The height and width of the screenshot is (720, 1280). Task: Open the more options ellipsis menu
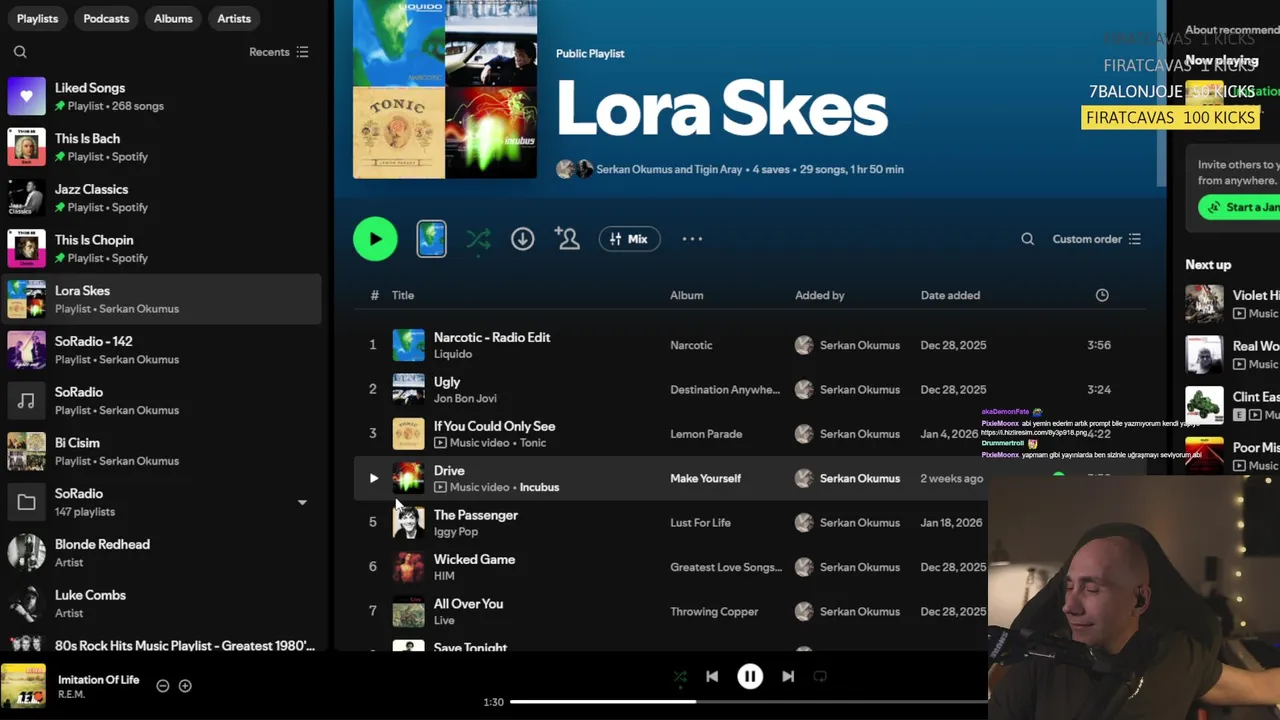692,239
